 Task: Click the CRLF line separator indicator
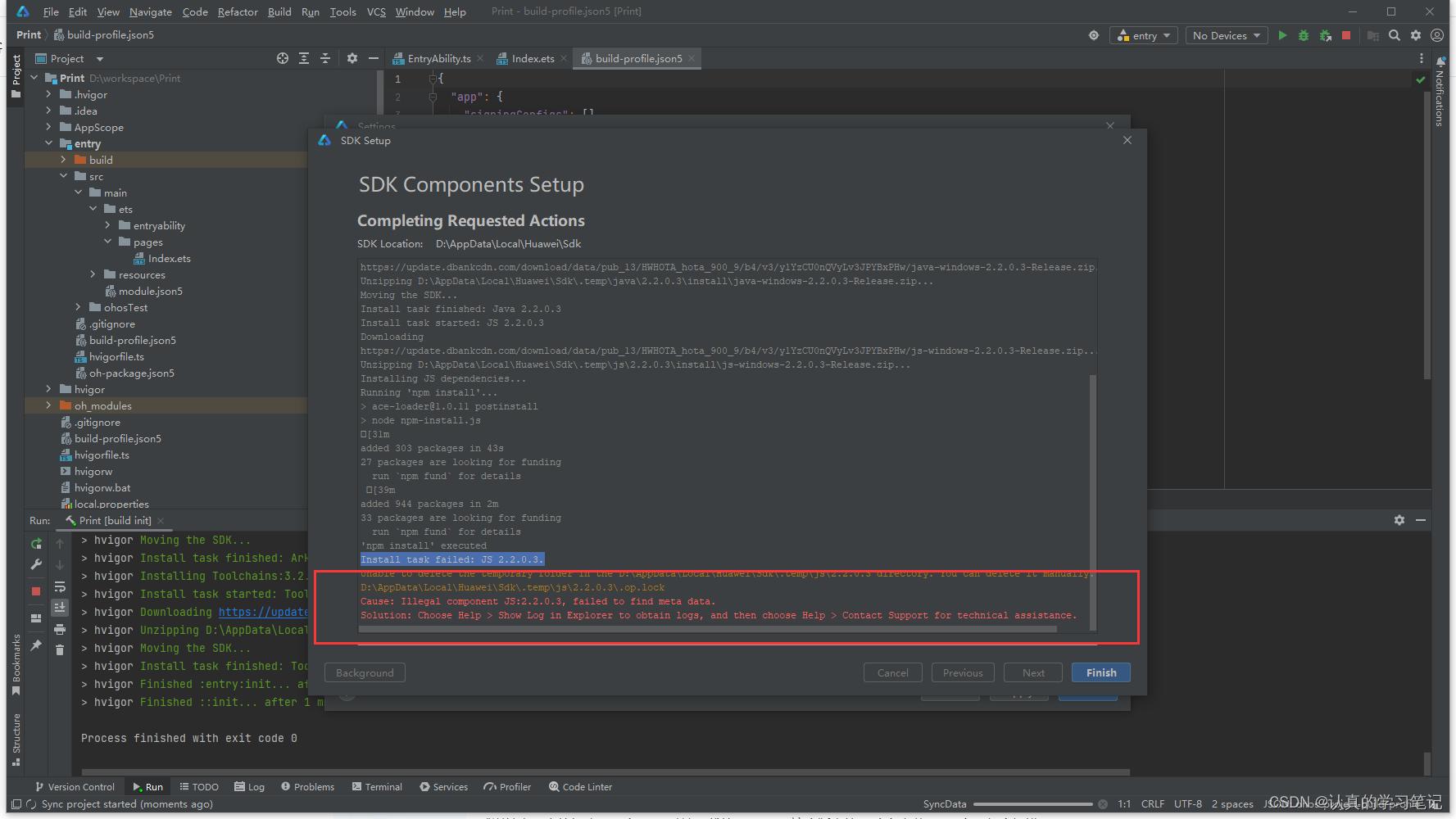click(x=1152, y=803)
